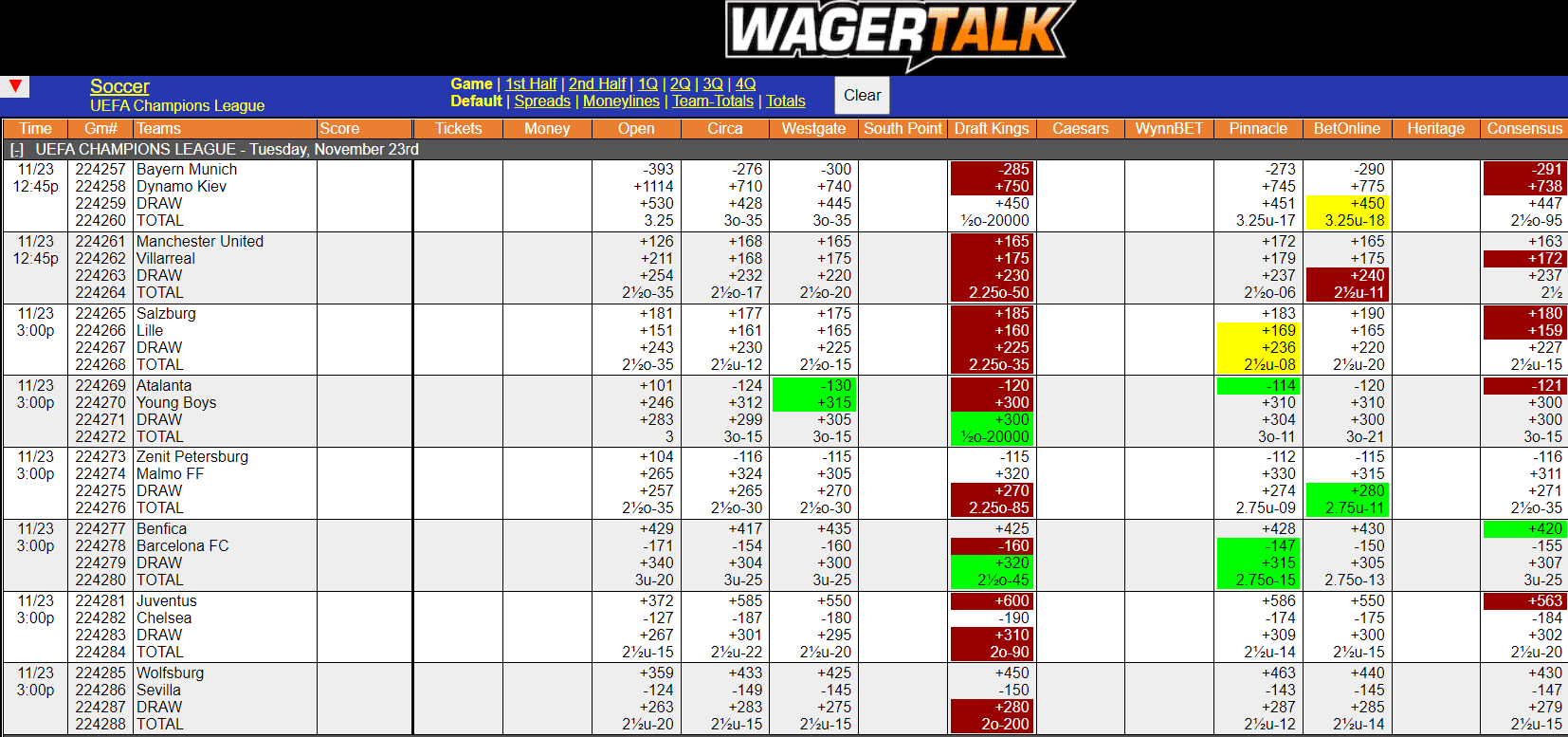Select the Atalanta team row

point(164,386)
